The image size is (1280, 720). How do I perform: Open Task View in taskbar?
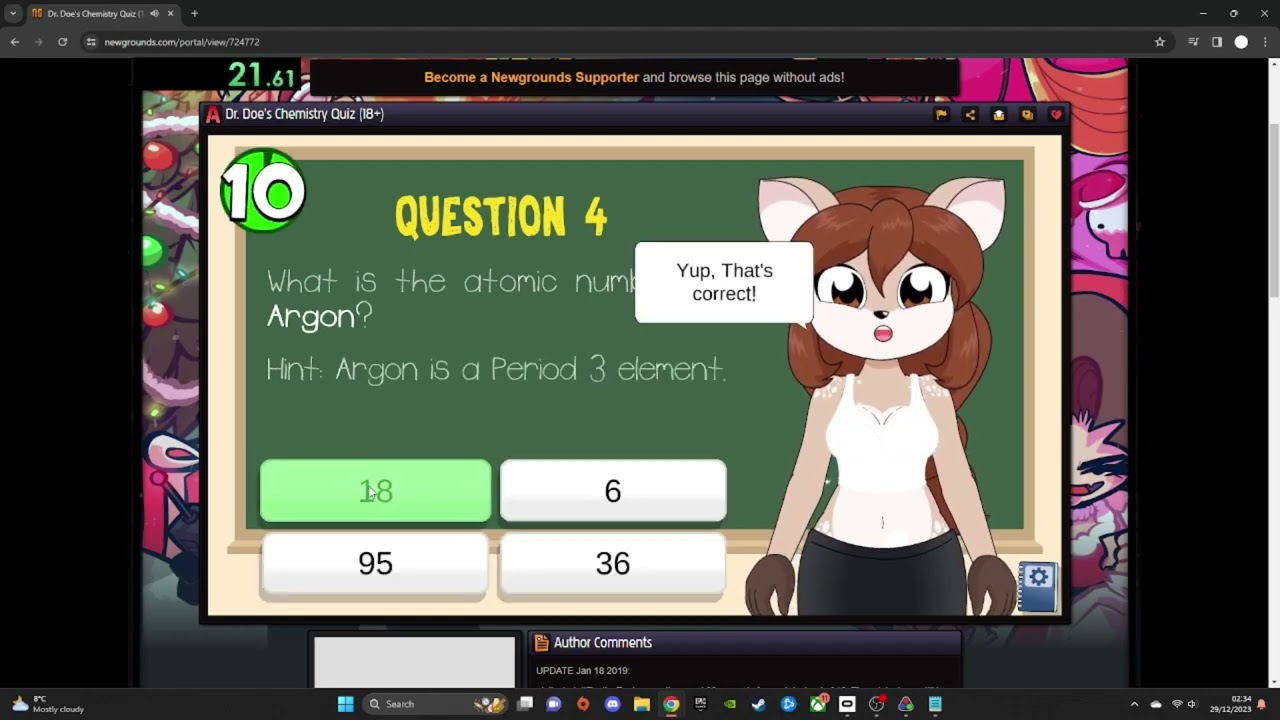click(525, 704)
